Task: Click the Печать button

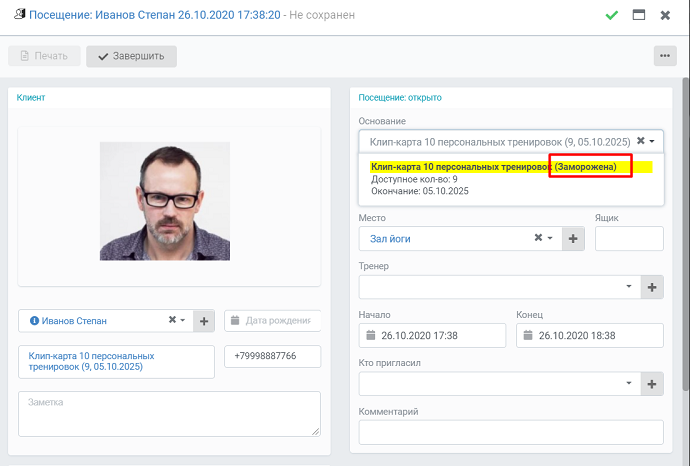Action: 44,56
